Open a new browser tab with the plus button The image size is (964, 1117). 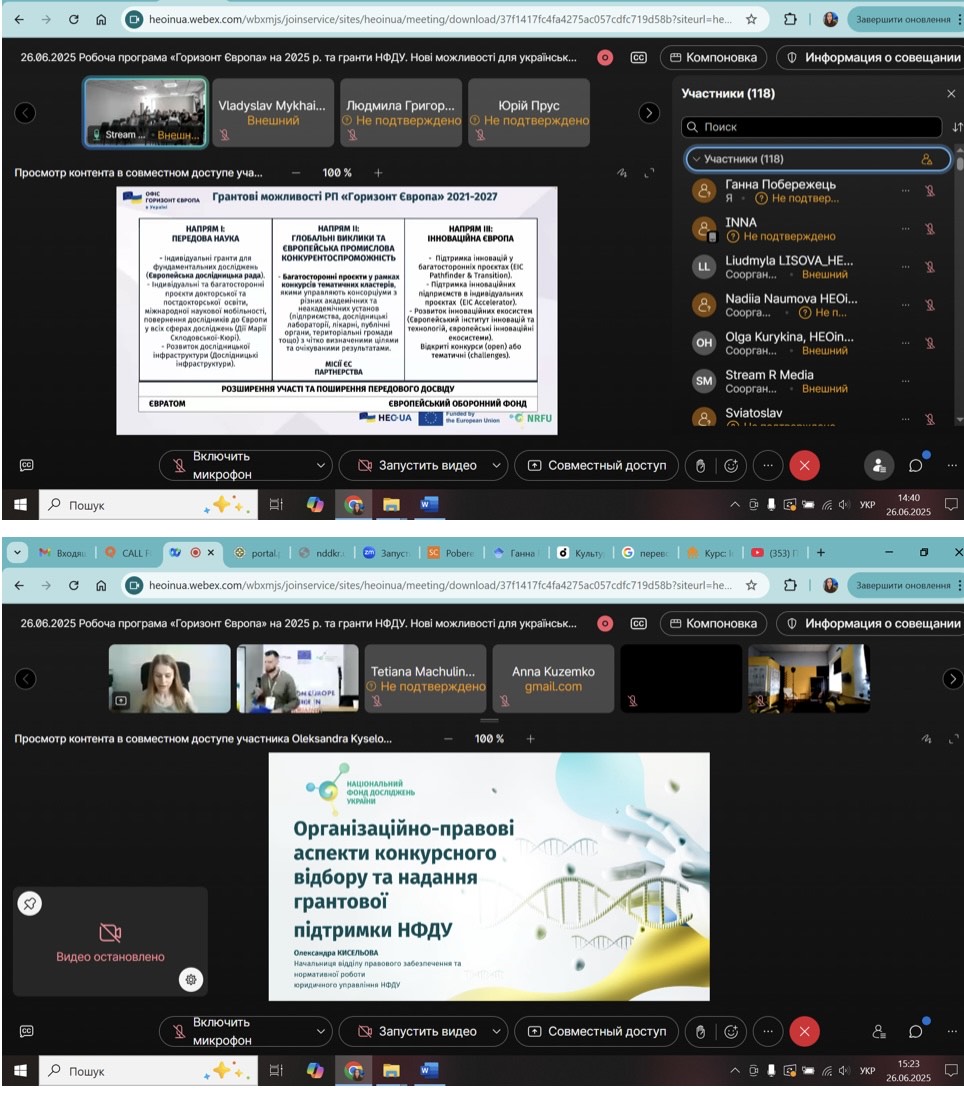[x=821, y=553]
